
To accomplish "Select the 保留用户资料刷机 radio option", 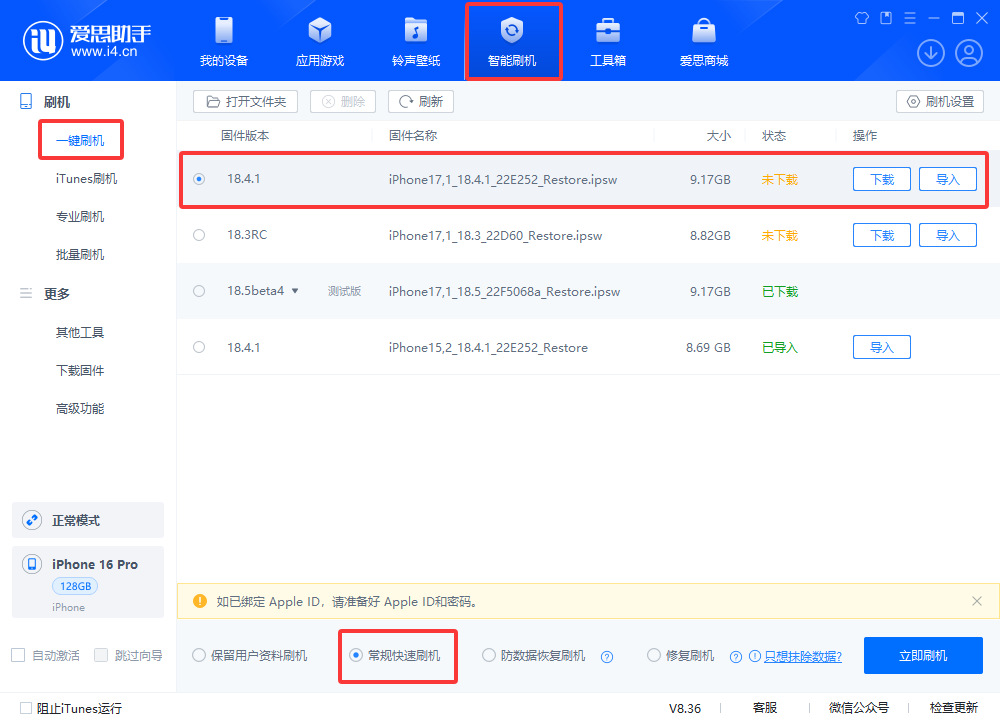I will tap(199, 656).
